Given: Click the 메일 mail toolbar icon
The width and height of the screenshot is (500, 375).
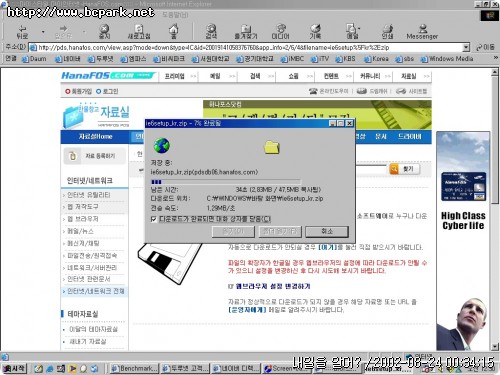Looking at the screenshot, I should click(x=351, y=32).
